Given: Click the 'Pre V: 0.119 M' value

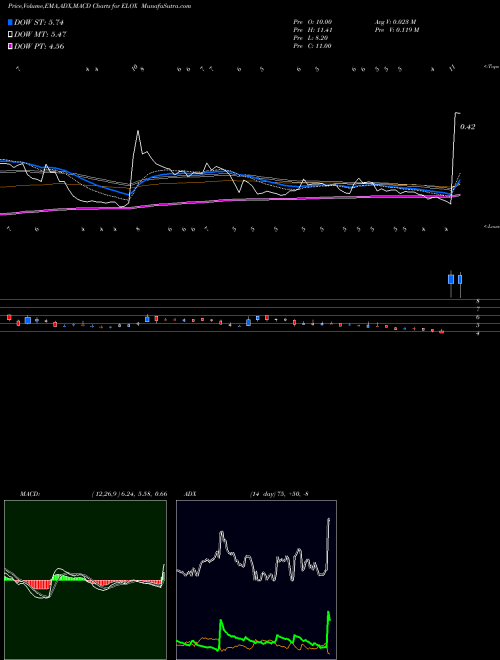Looking at the screenshot, I should point(396,30).
